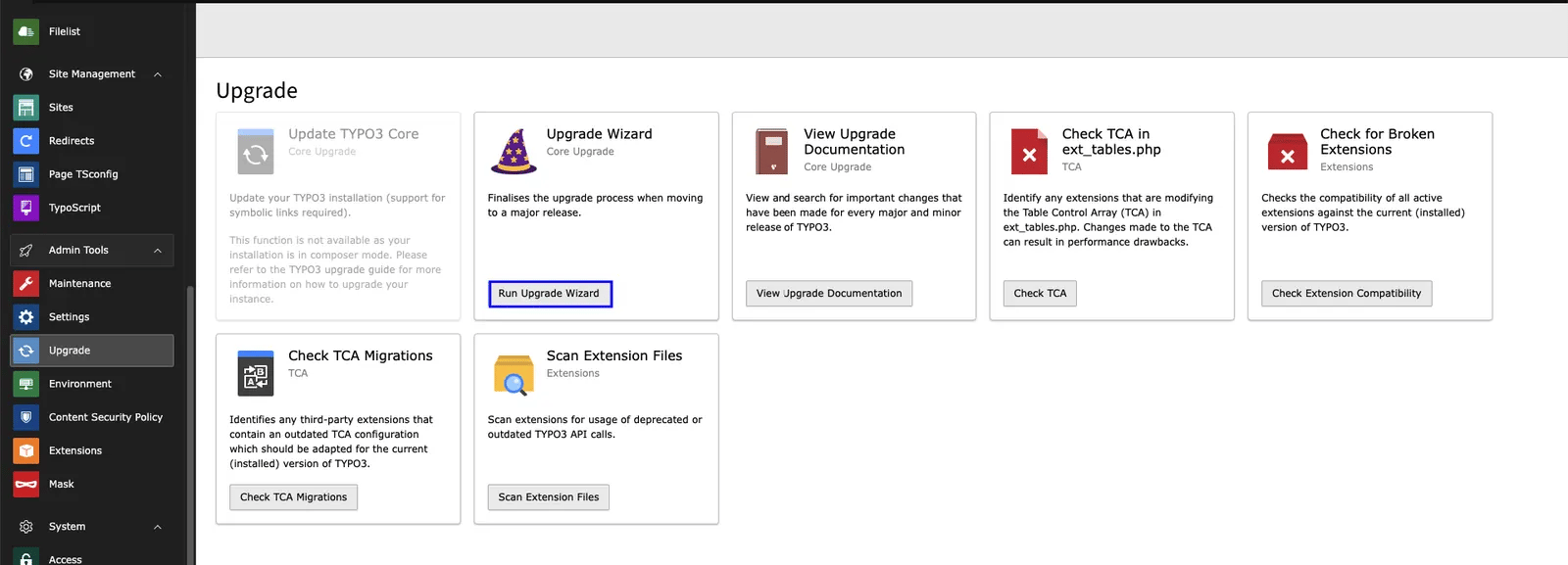Click the Upgrade module icon in sidebar

26,351
